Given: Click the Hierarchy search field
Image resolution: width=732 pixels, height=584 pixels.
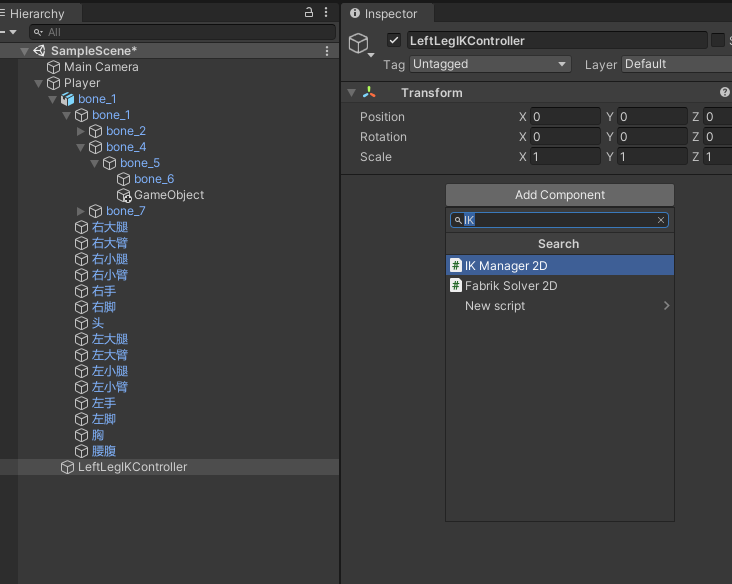Looking at the screenshot, I should pyautogui.click(x=182, y=32).
